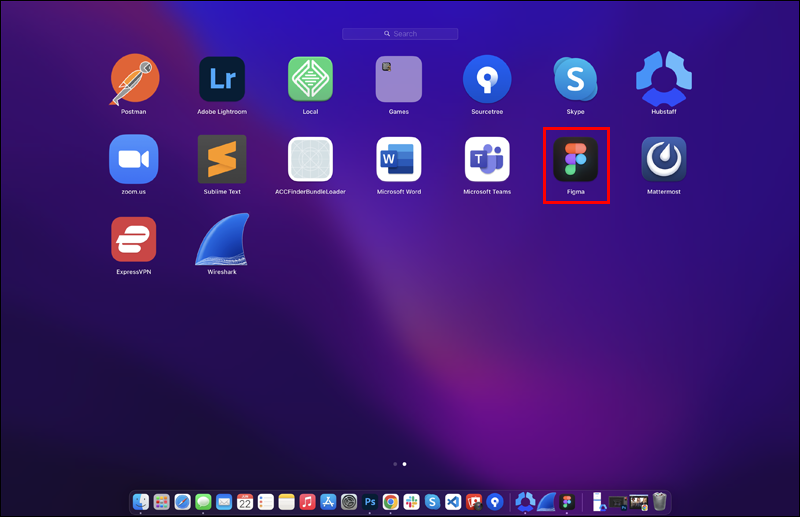
Task: Launch Photoshop from the Dock
Action: point(370,502)
